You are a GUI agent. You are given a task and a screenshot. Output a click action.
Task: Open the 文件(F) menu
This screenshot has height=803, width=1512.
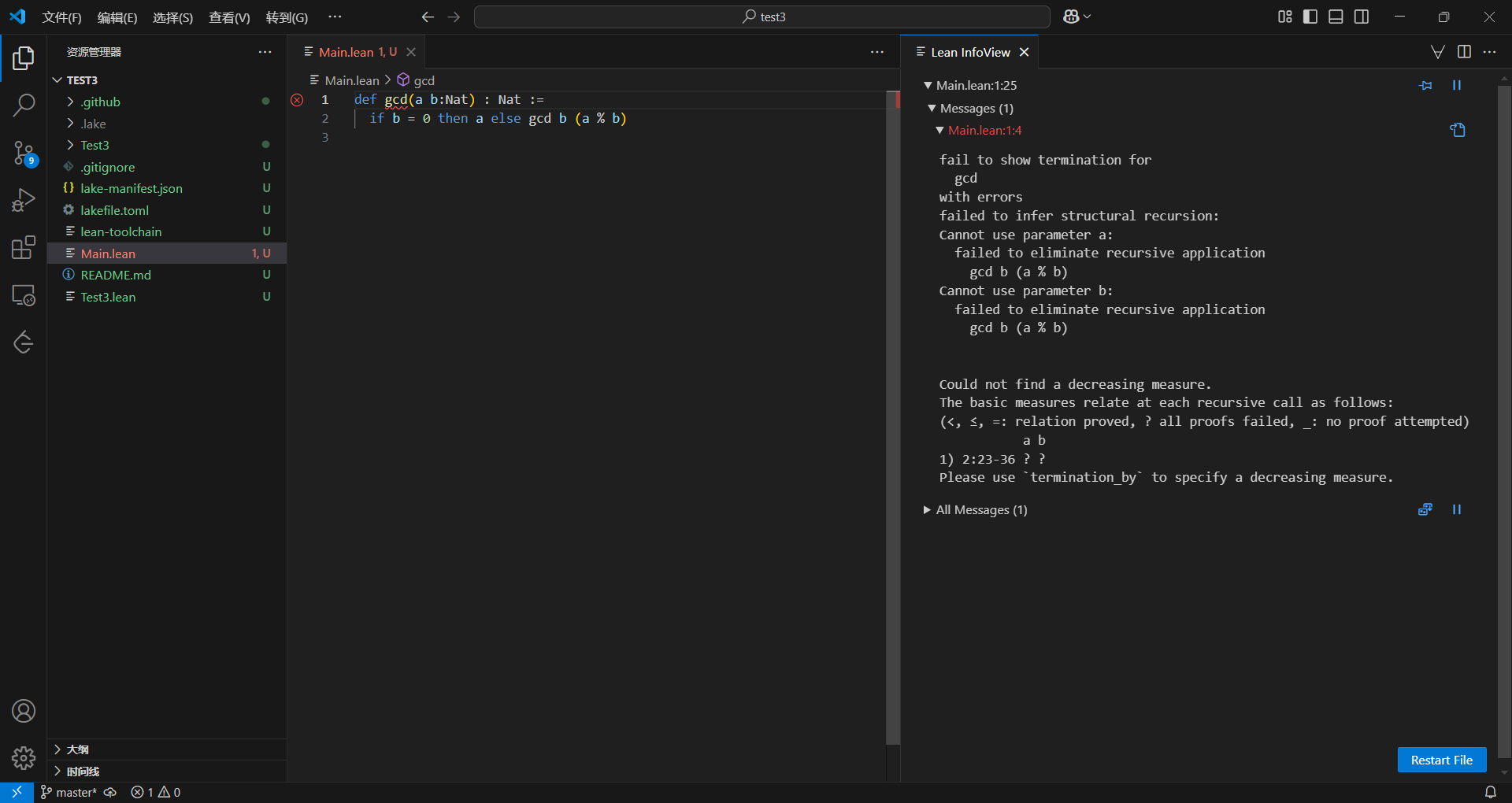click(61, 17)
